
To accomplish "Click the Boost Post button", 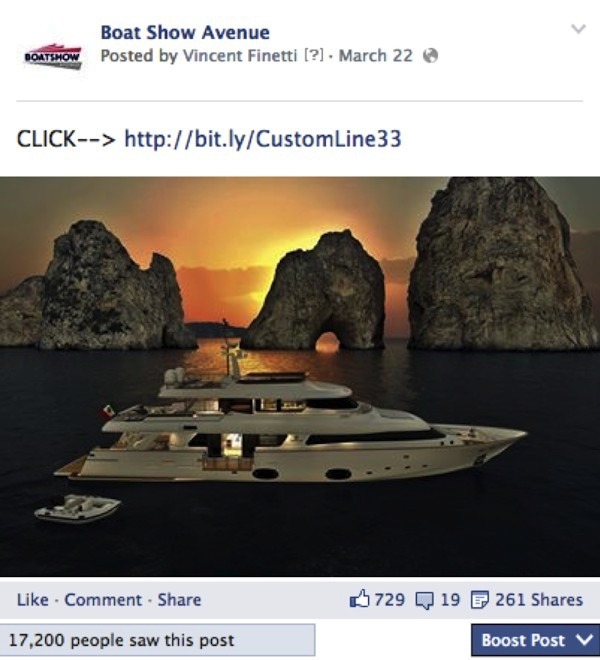I will click(535, 640).
